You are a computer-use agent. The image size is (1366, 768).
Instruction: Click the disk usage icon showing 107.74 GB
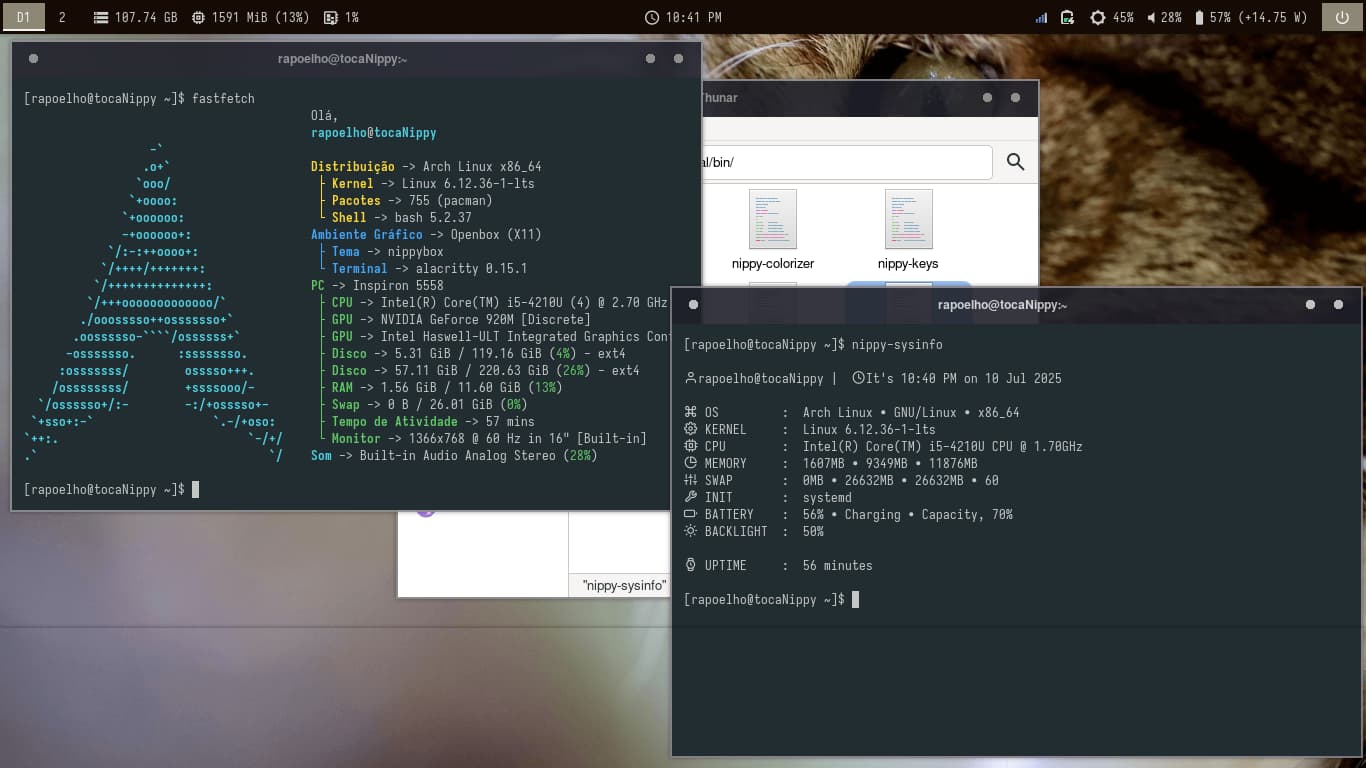pyautogui.click(x=101, y=18)
